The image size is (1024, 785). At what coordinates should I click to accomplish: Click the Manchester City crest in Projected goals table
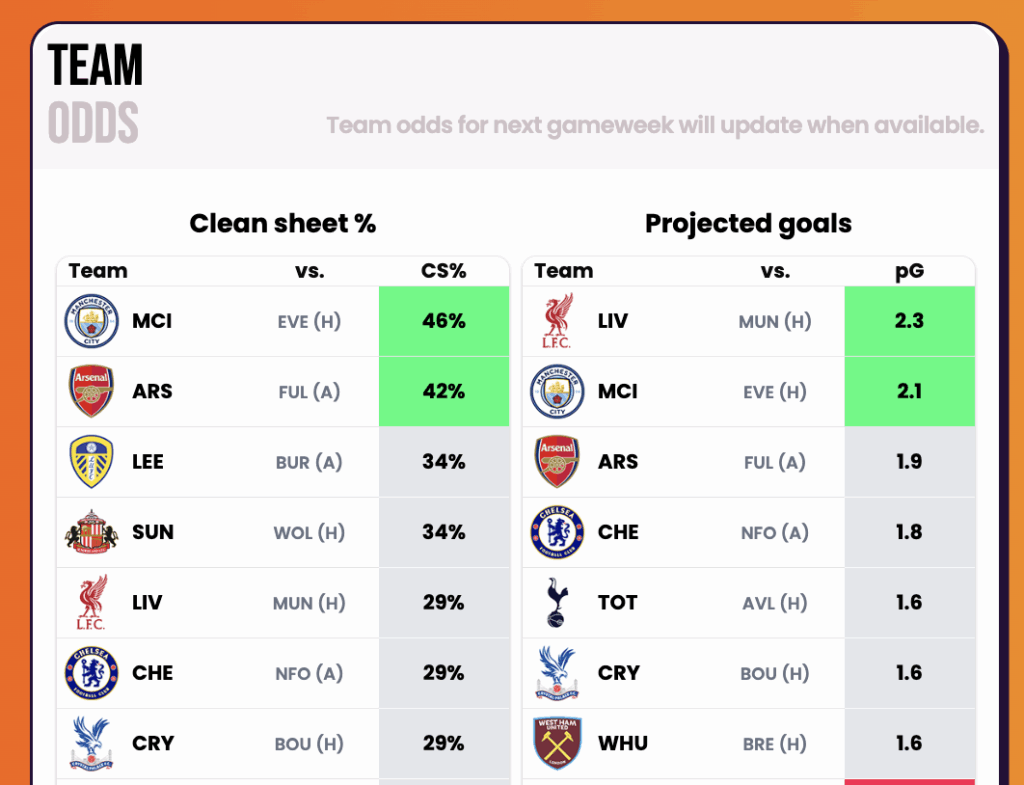557,392
